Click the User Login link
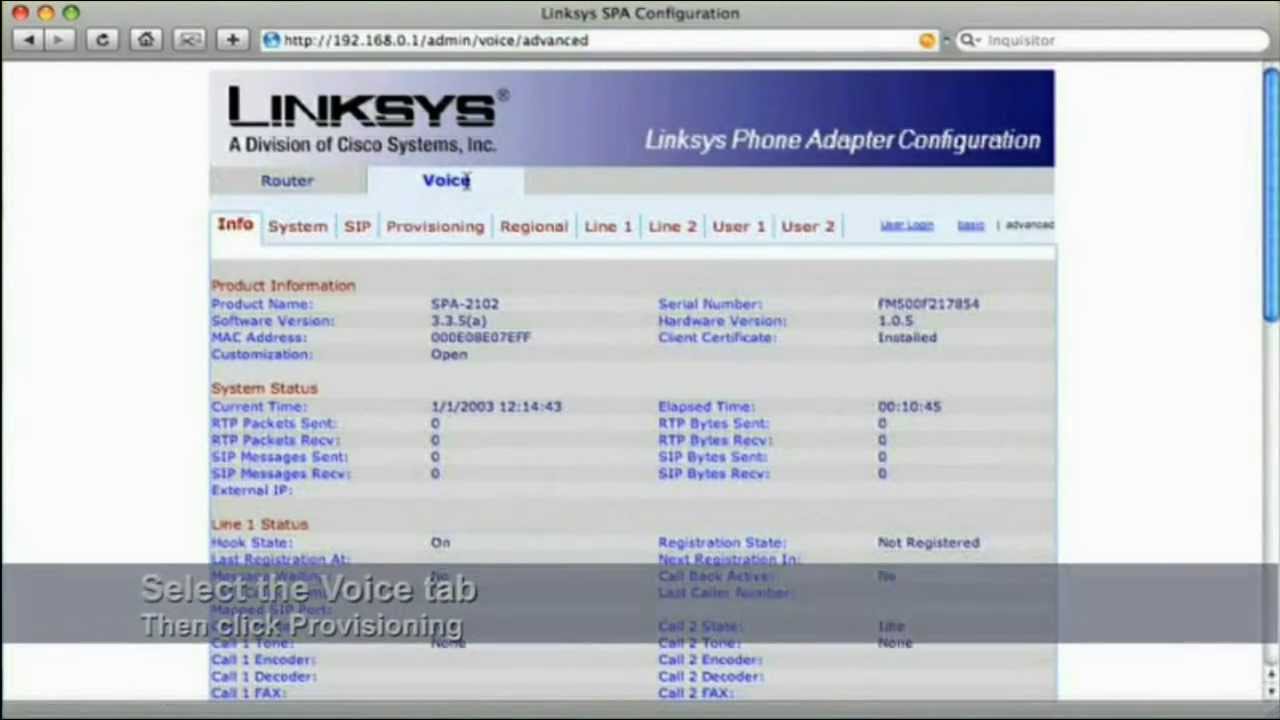The width and height of the screenshot is (1280, 720). tap(907, 225)
